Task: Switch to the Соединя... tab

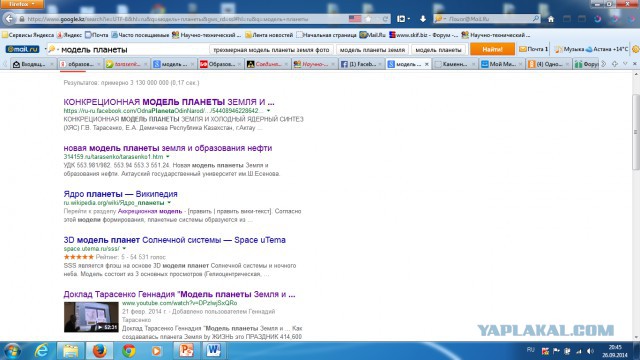Action: click(267, 64)
